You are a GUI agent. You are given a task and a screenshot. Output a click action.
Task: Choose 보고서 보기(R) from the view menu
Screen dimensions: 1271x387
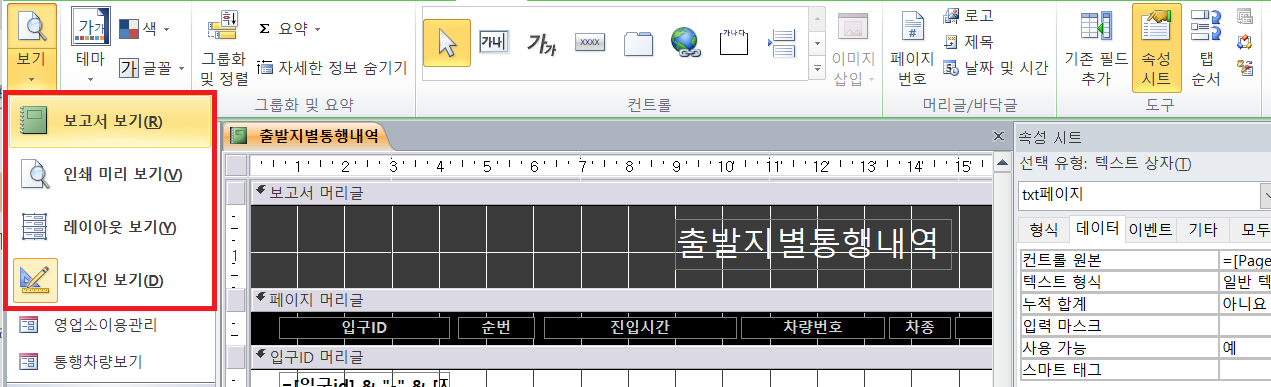pyautogui.click(x=110, y=121)
